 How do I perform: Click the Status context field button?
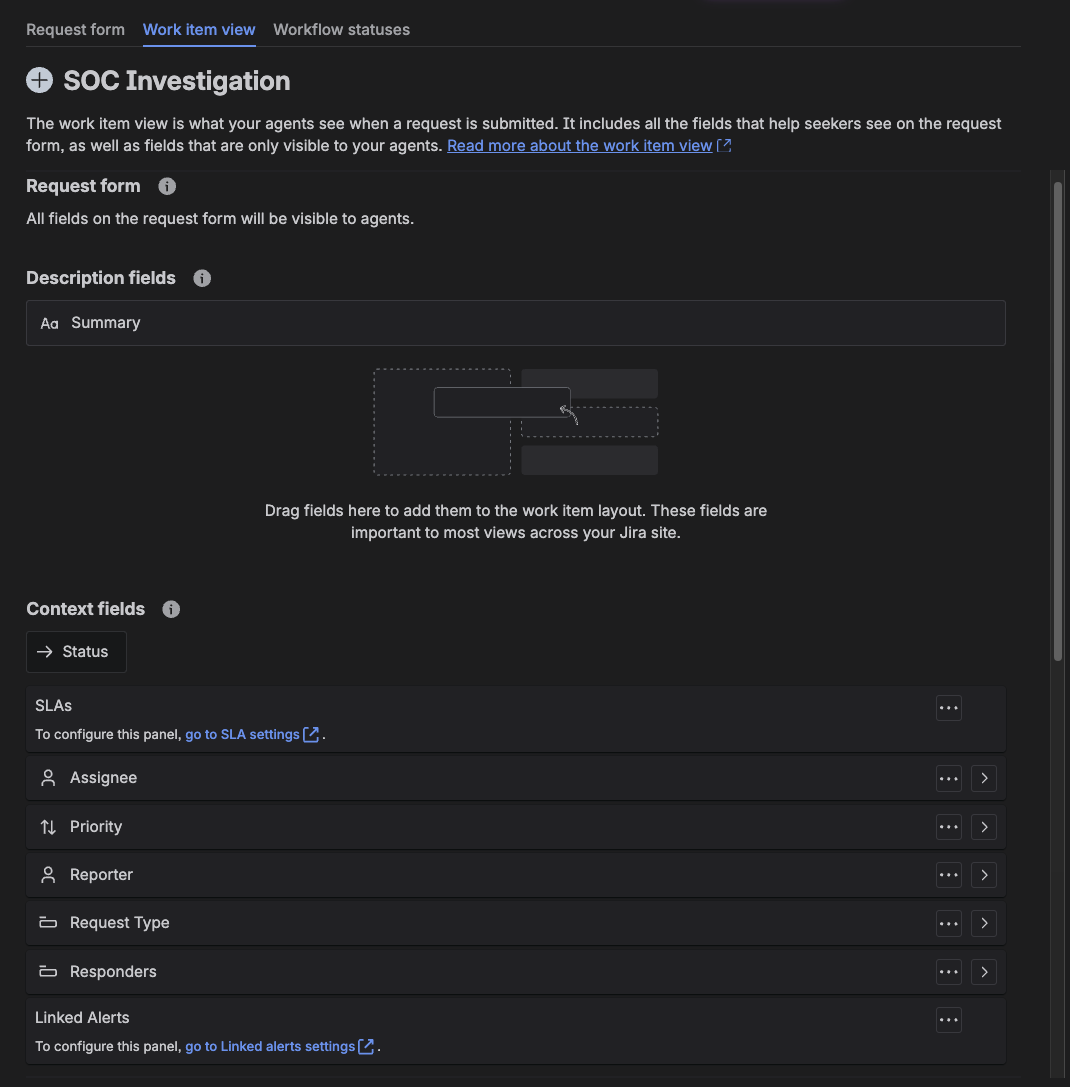[76, 652]
